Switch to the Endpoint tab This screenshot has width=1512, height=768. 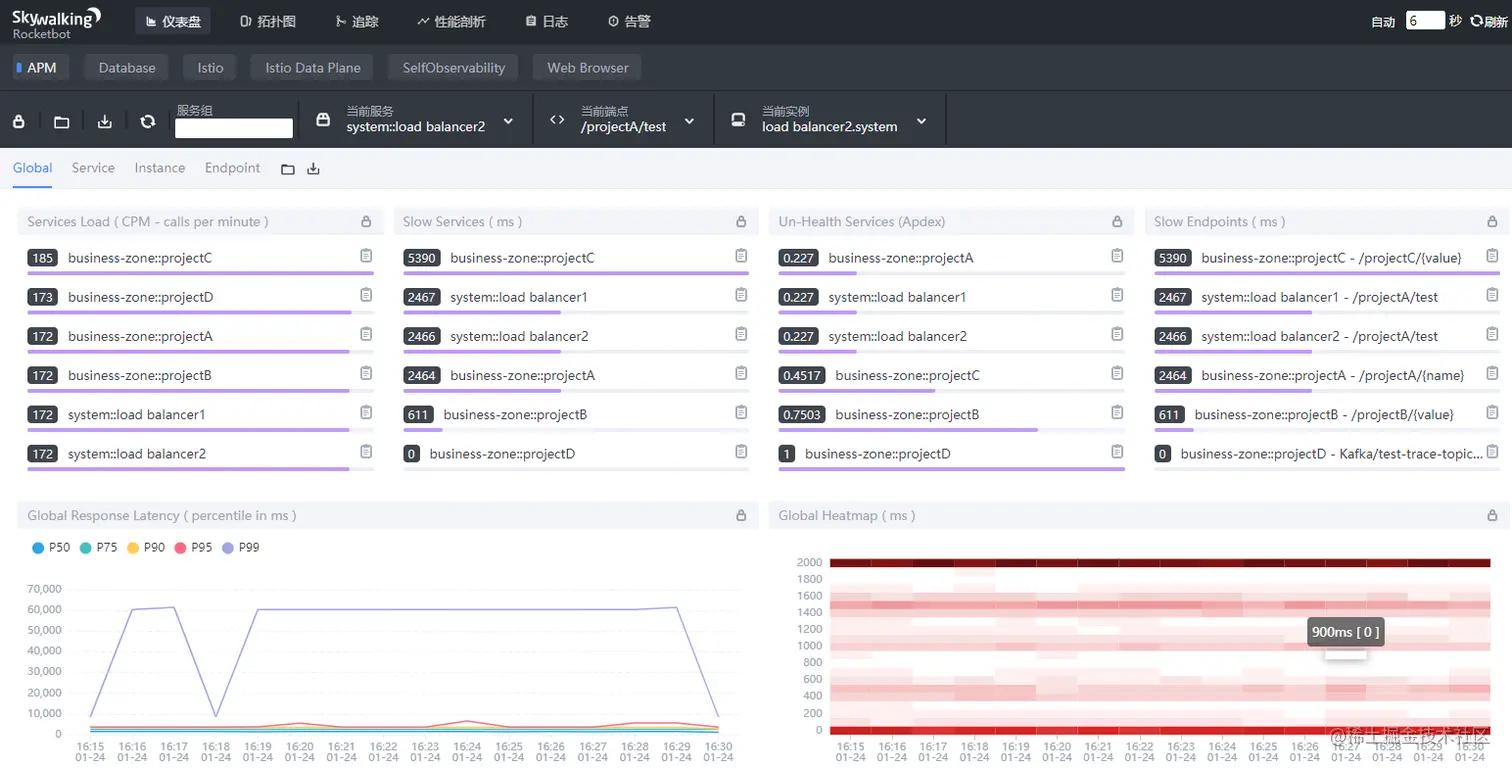[232, 168]
